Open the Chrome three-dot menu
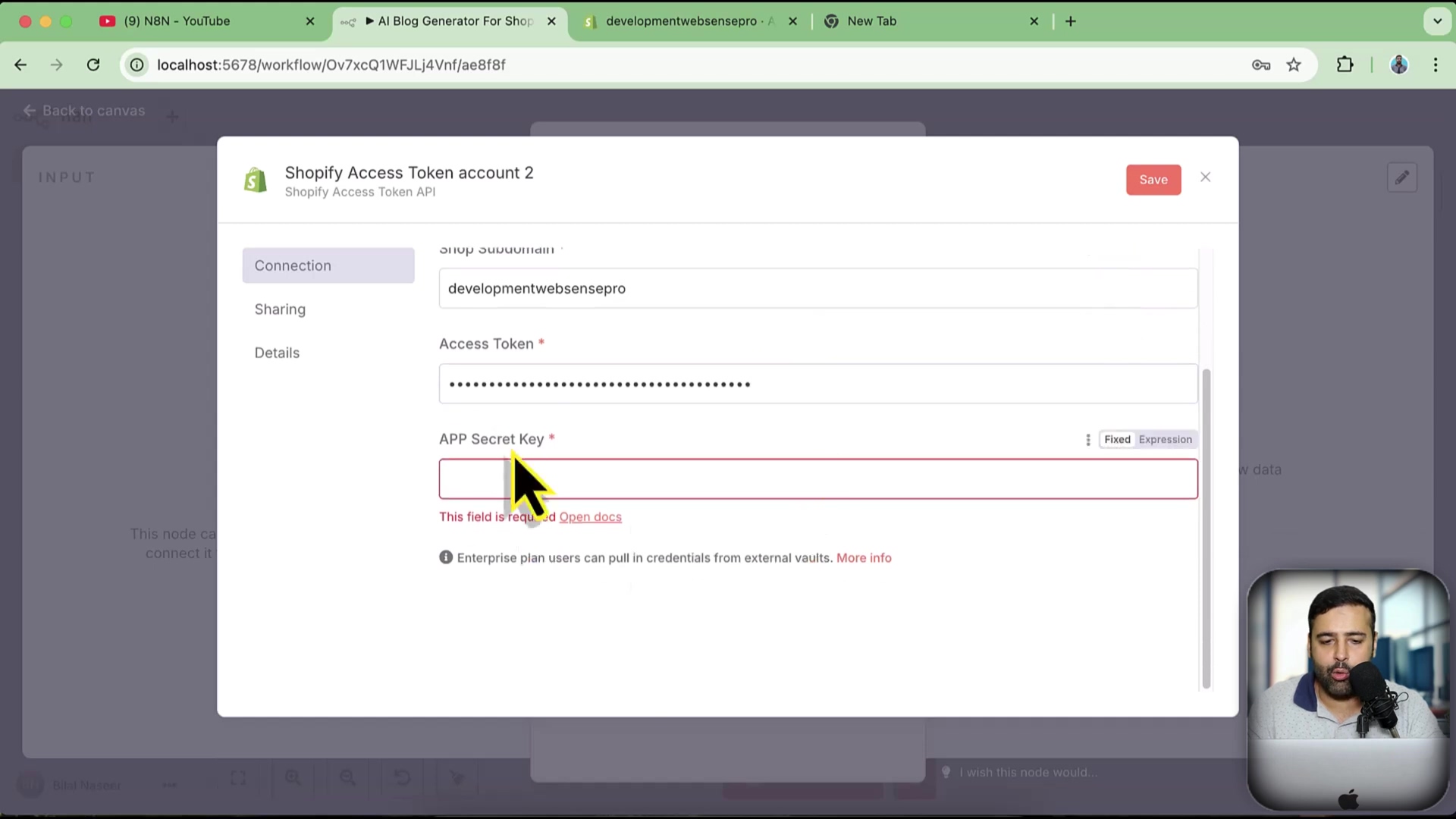This screenshot has height=819, width=1456. (x=1436, y=65)
